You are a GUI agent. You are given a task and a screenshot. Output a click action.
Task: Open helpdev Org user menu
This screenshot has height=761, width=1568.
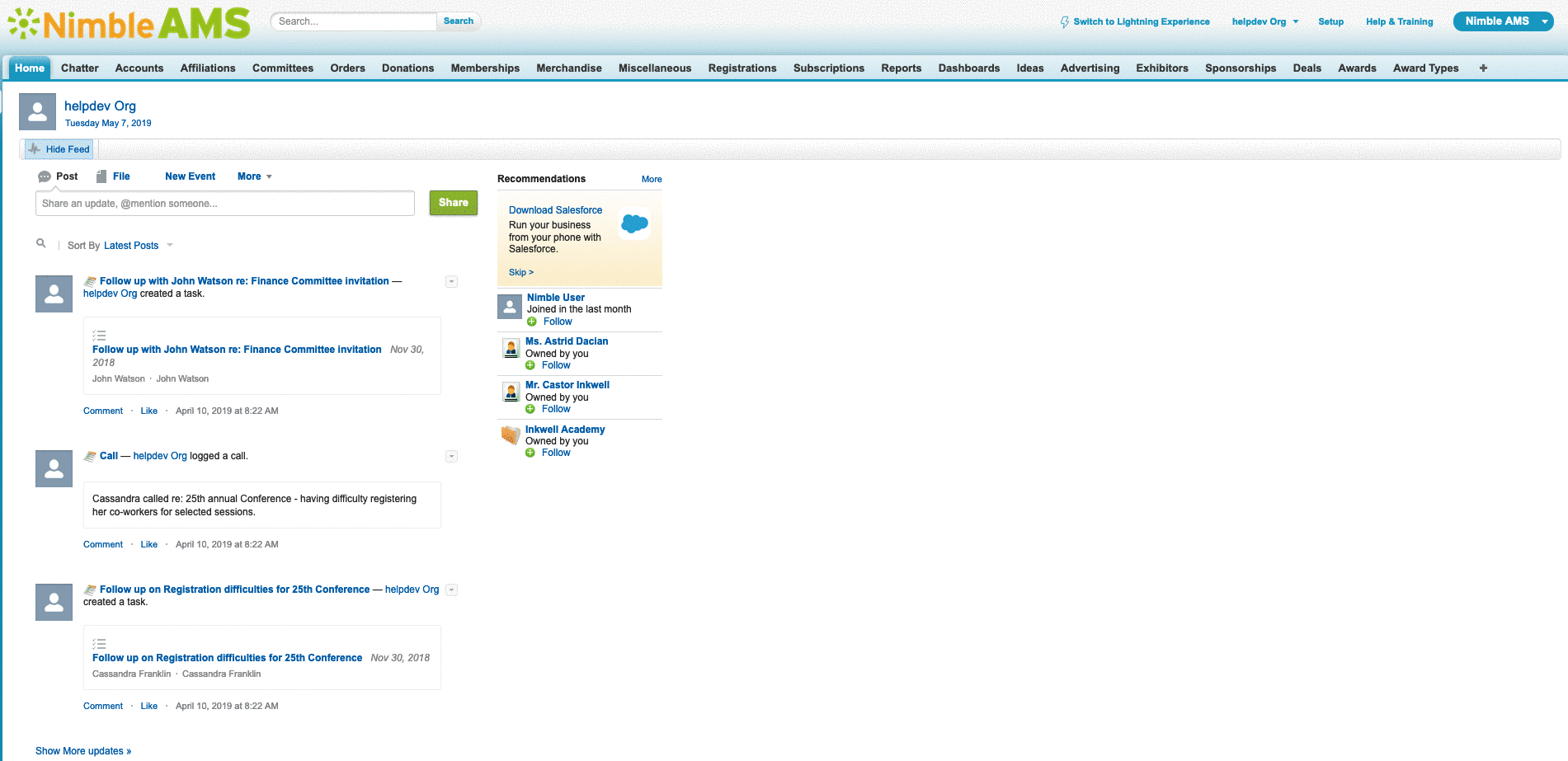pyautogui.click(x=1264, y=22)
